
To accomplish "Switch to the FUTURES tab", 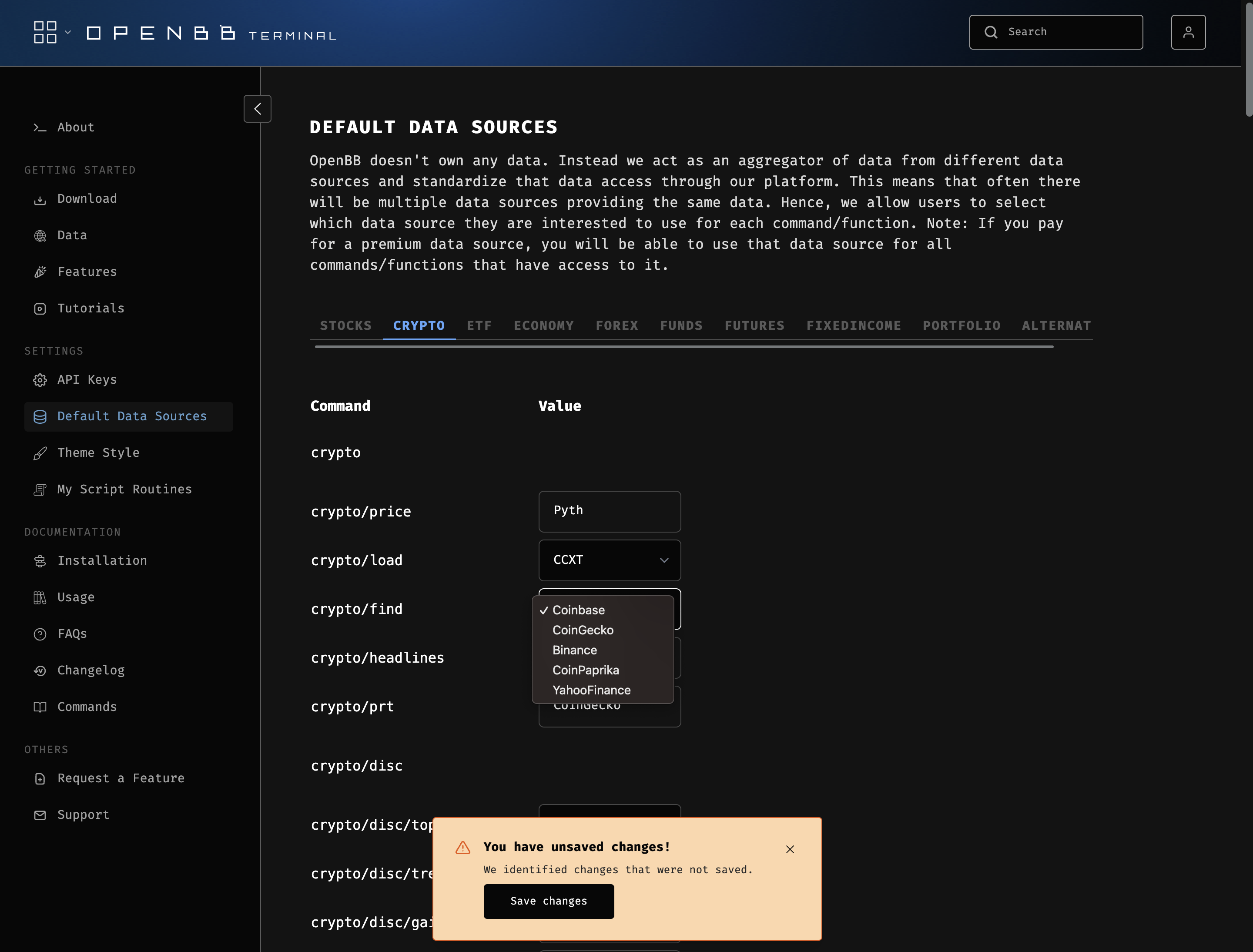I will pos(754,326).
